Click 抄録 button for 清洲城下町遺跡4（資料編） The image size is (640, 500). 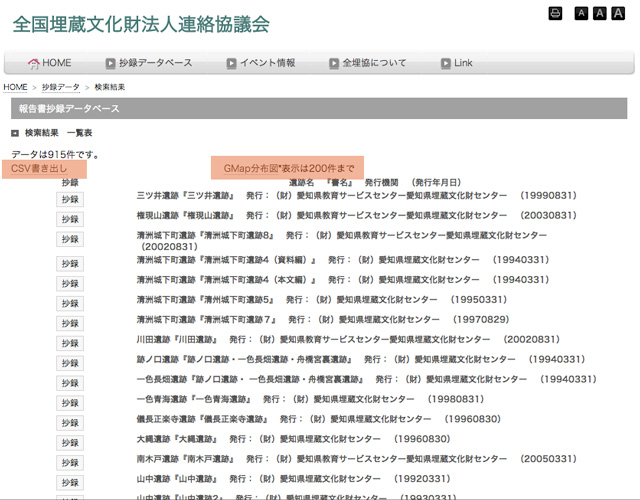(70, 264)
